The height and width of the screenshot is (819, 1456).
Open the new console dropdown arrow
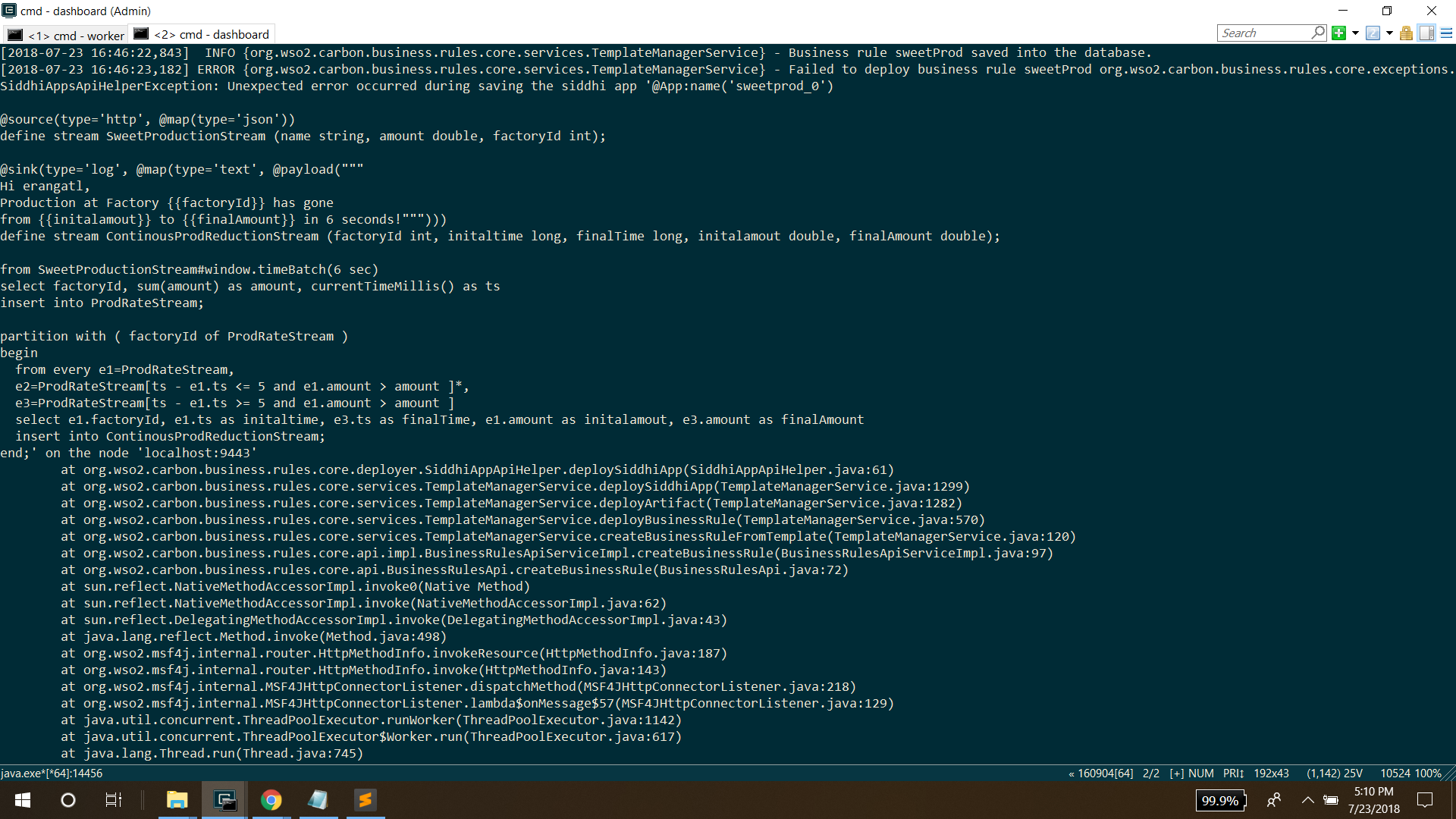point(1355,33)
